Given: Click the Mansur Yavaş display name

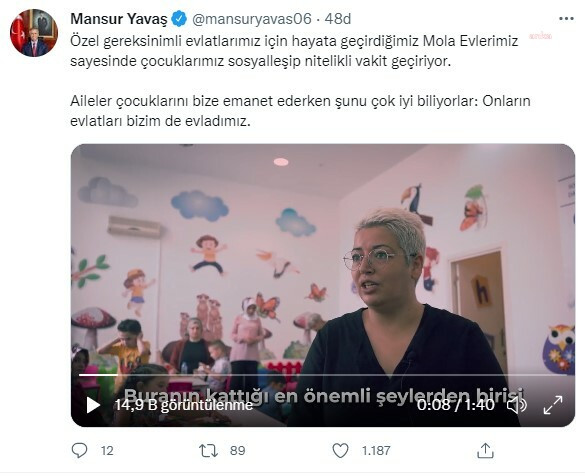Looking at the screenshot, I should 119,19.
